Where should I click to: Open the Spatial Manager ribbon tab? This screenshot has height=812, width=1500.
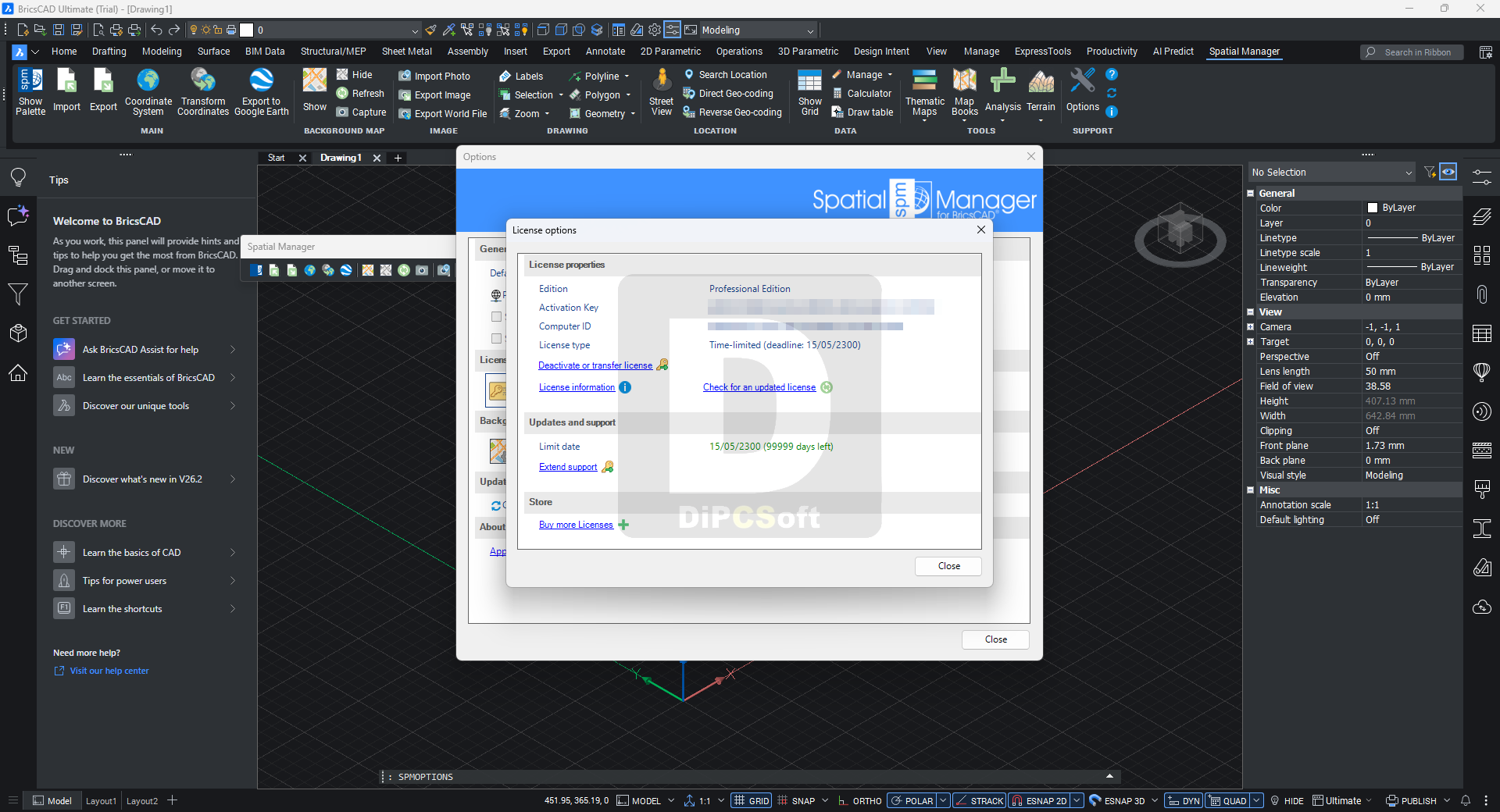click(1245, 52)
